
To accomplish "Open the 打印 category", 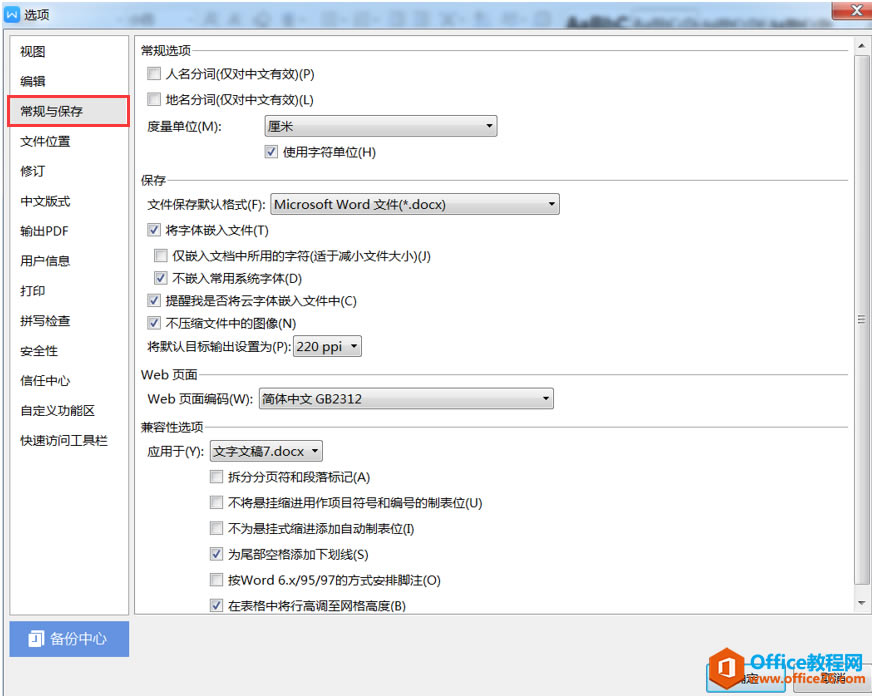I will point(32,291).
